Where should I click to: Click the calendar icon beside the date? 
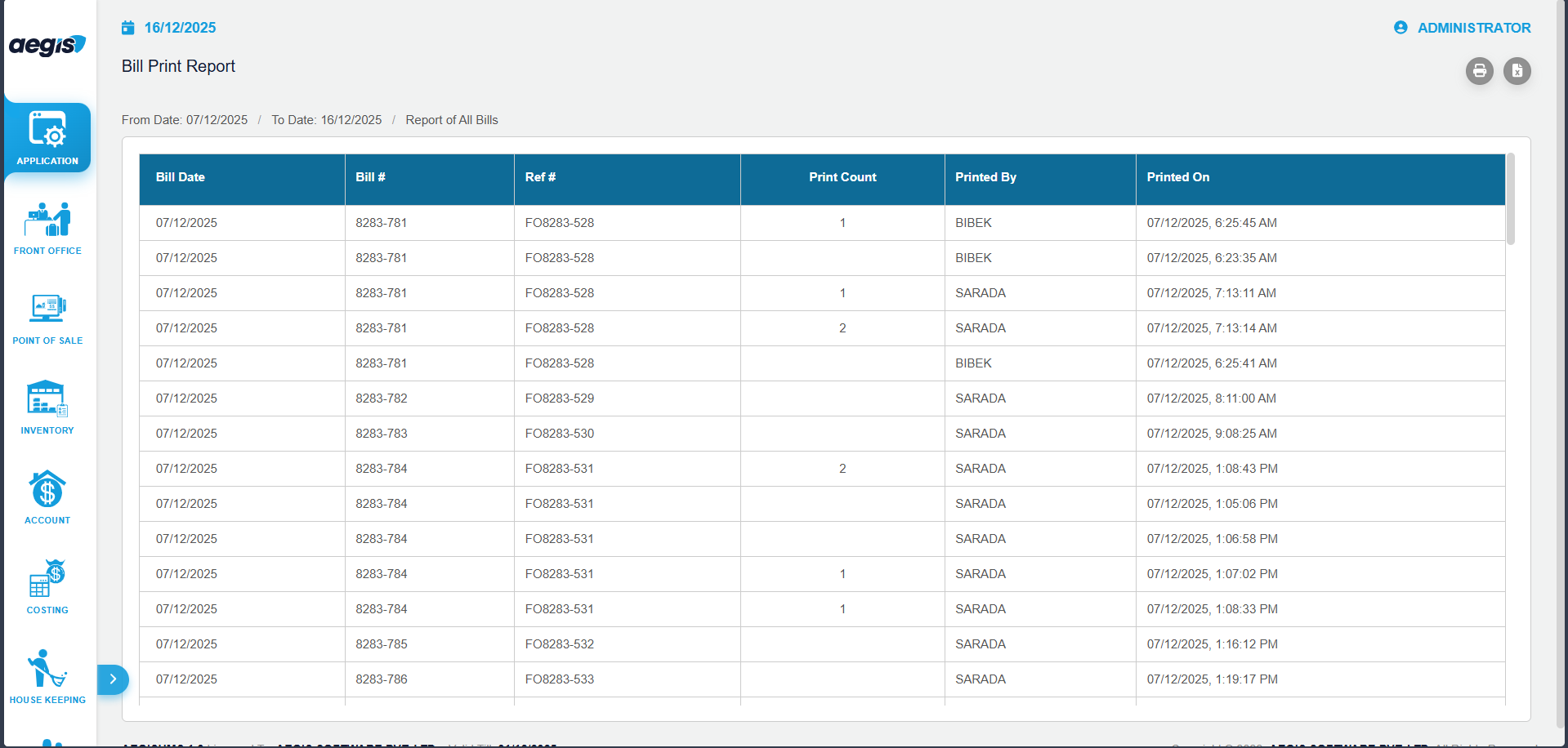click(x=128, y=28)
